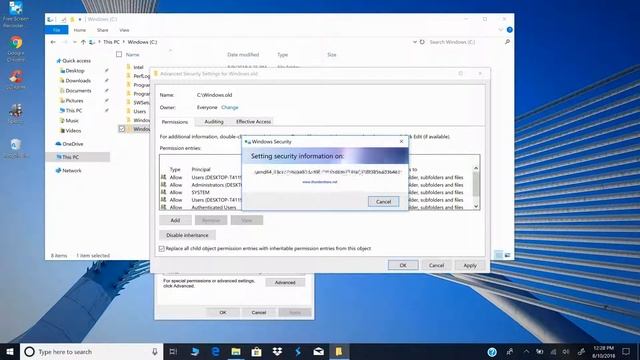Sort by the Date modified column header
The height and width of the screenshot is (360, 640).
click(243, 55)
